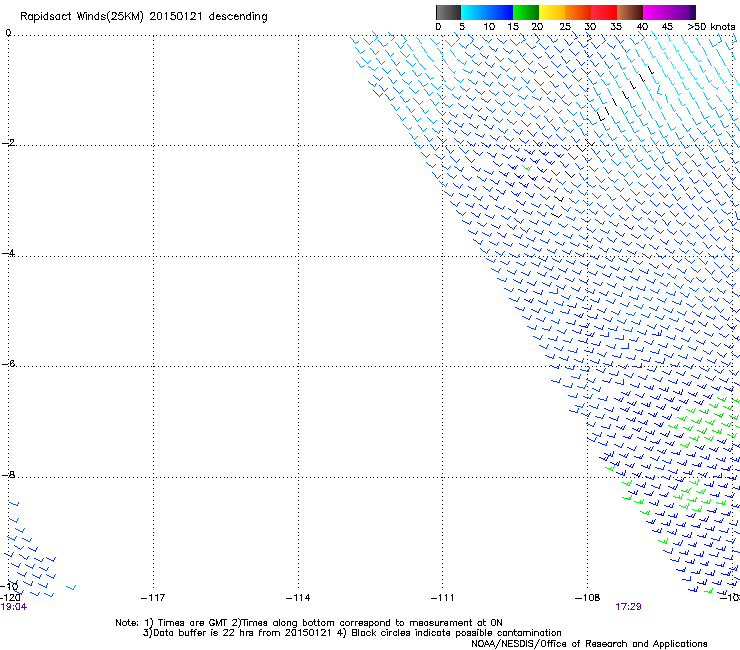
Task: Click the latitude label '-4'
Action: point(8,253)
